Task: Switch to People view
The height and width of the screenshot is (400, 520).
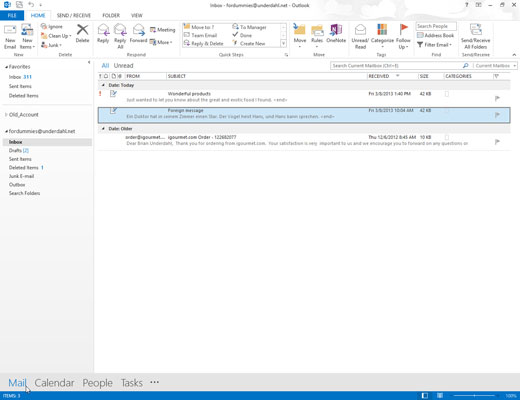Action: 97,383
